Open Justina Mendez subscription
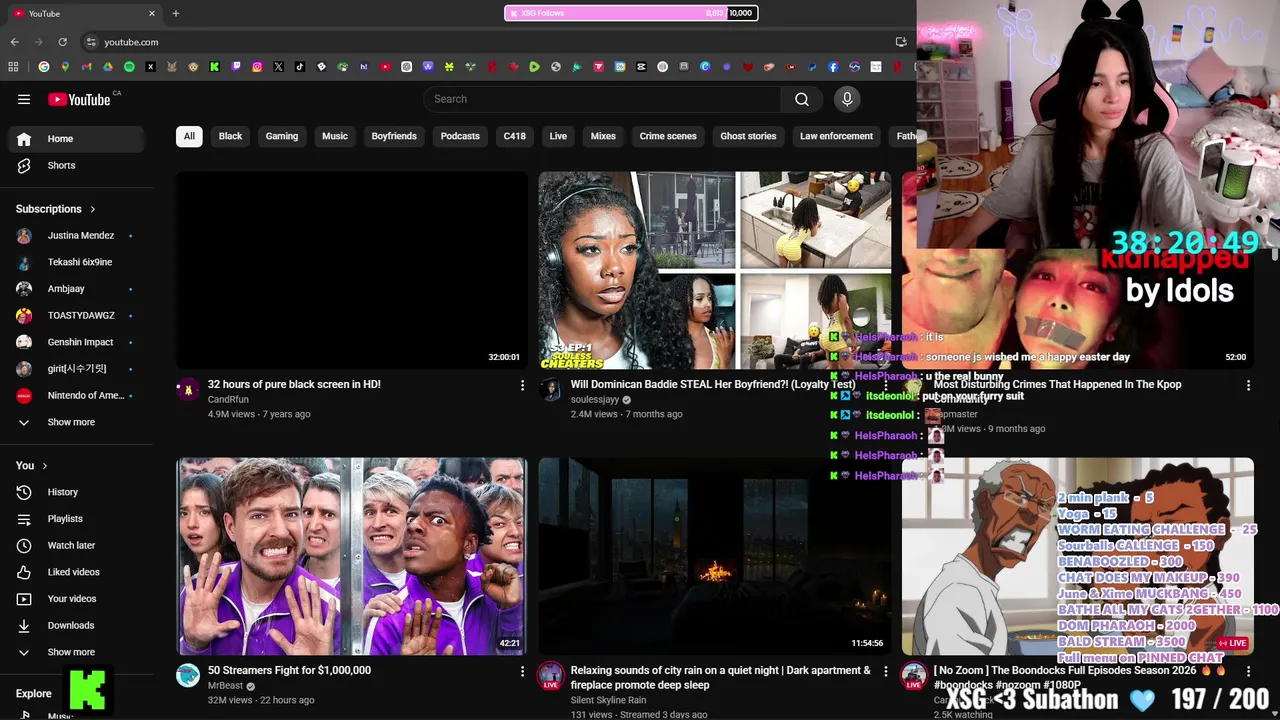Viewport: 1280px width, 720px height. coord(76,236)
